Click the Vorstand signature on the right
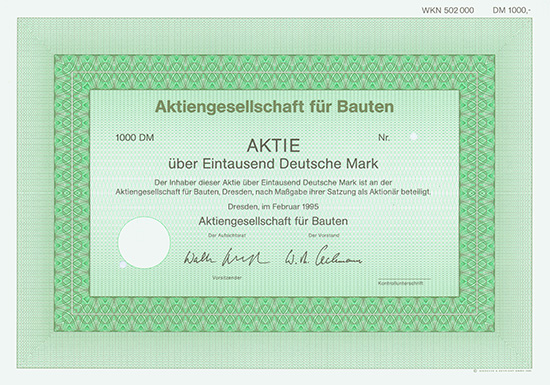 [x=323, y=256]
